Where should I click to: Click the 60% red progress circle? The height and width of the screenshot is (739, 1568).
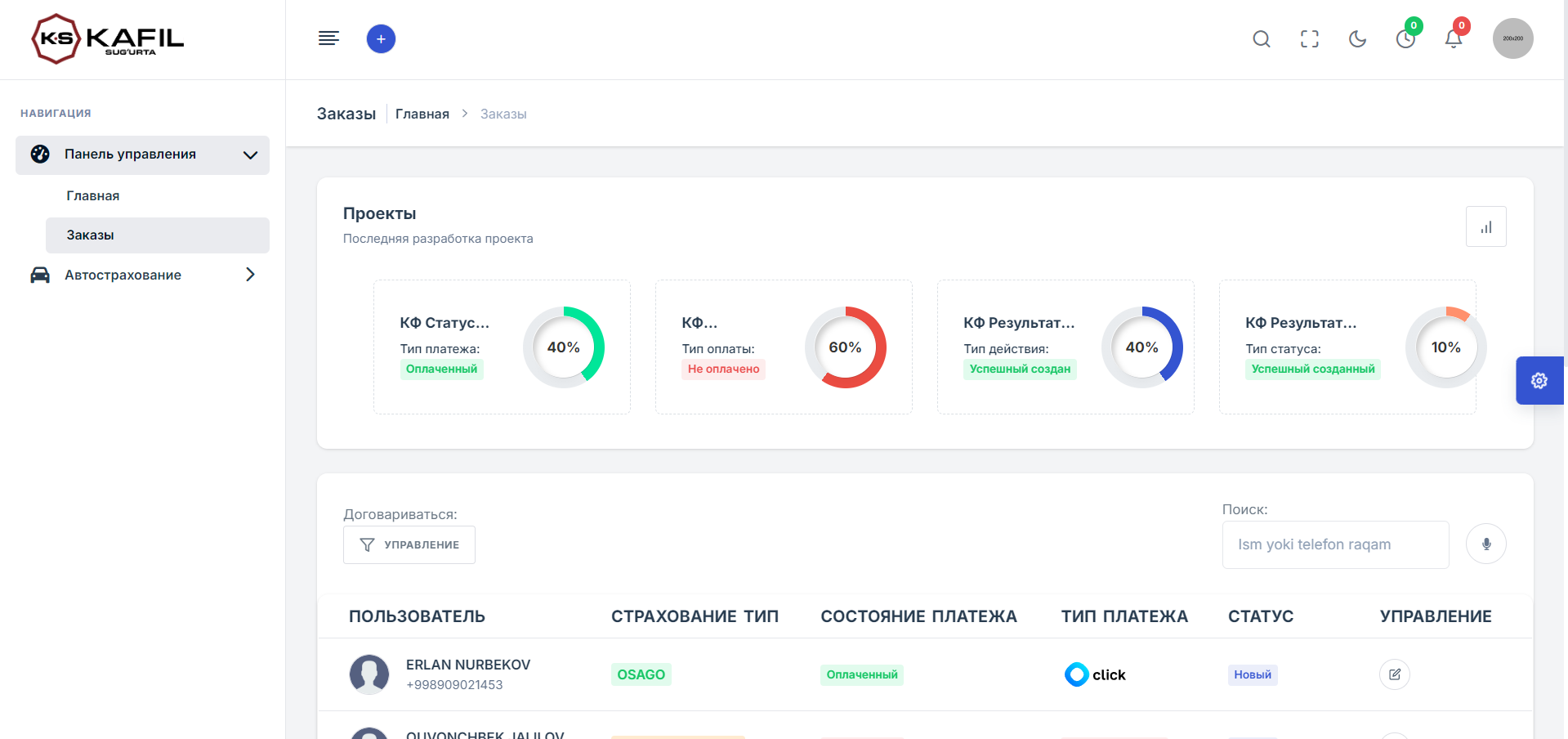[x=846, y=347]
